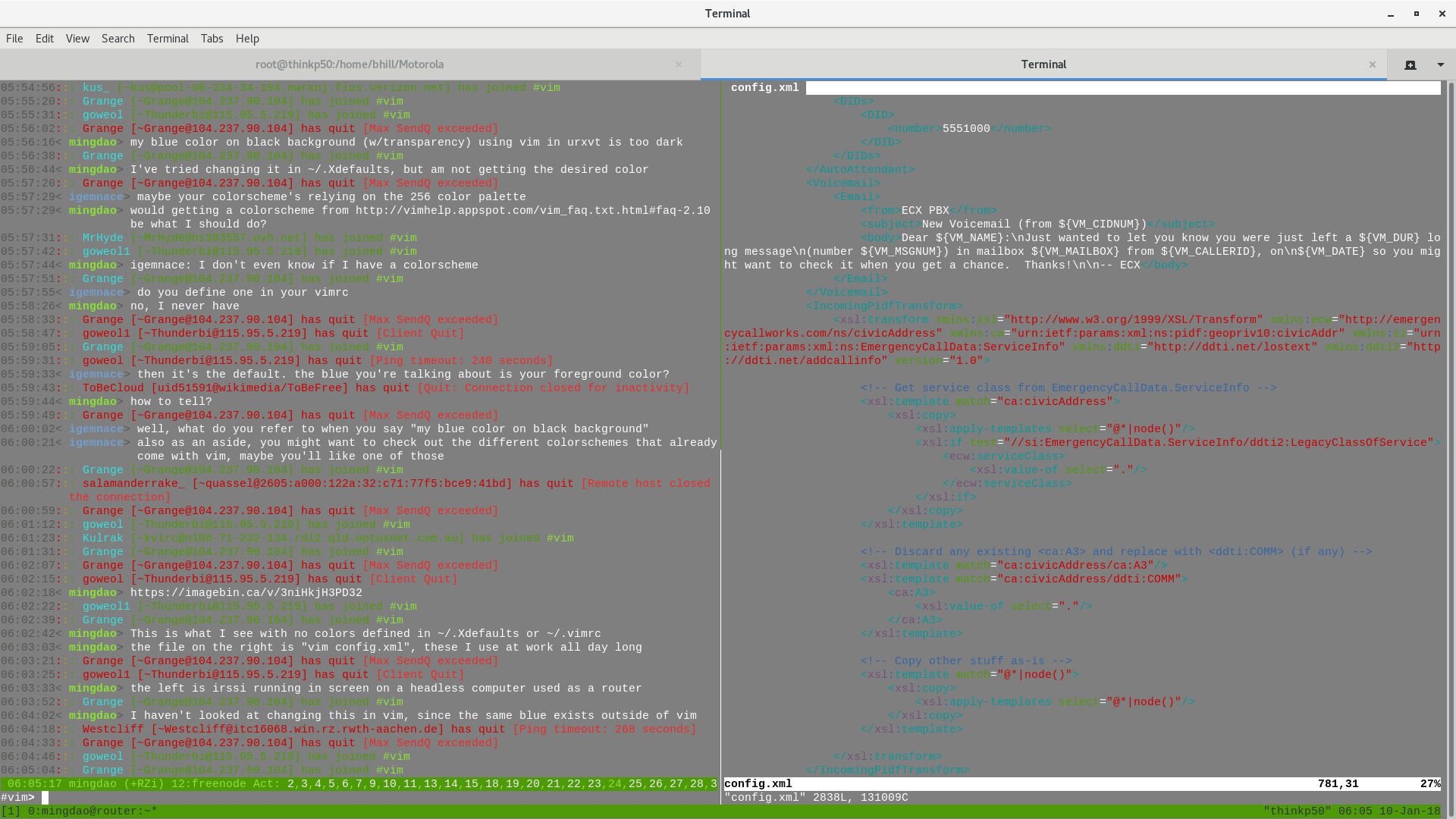Click the message "how to tell?"

[x=171, y=402]
